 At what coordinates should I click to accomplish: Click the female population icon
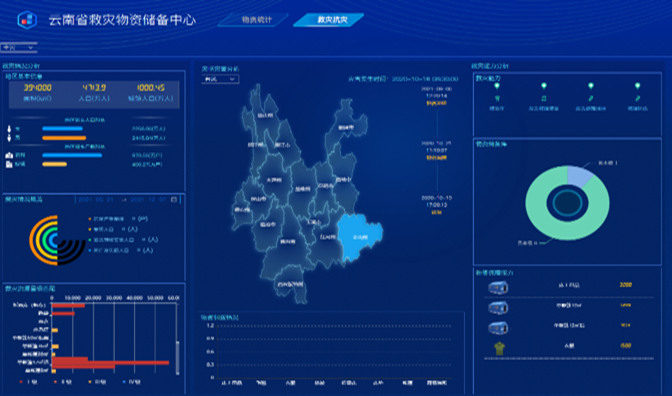point(9,129)
